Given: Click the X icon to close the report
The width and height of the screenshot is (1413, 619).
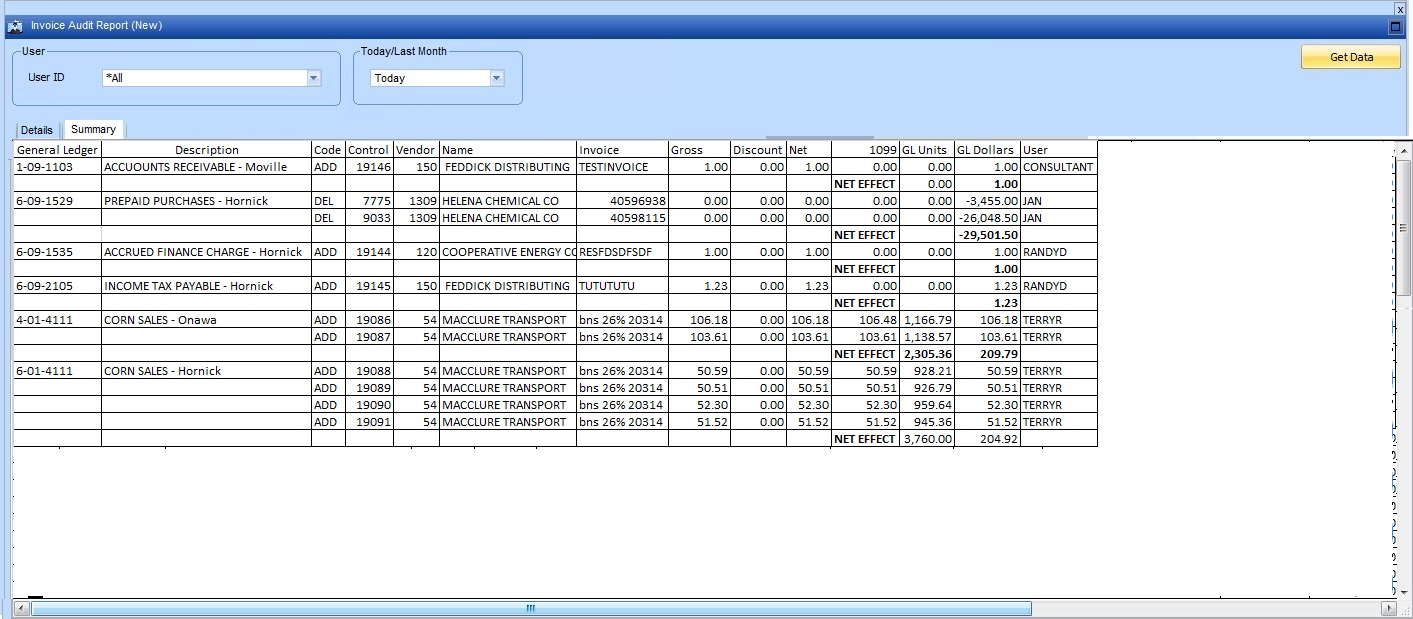Looking at the screenshot, I should click(x=1400, y=9).
